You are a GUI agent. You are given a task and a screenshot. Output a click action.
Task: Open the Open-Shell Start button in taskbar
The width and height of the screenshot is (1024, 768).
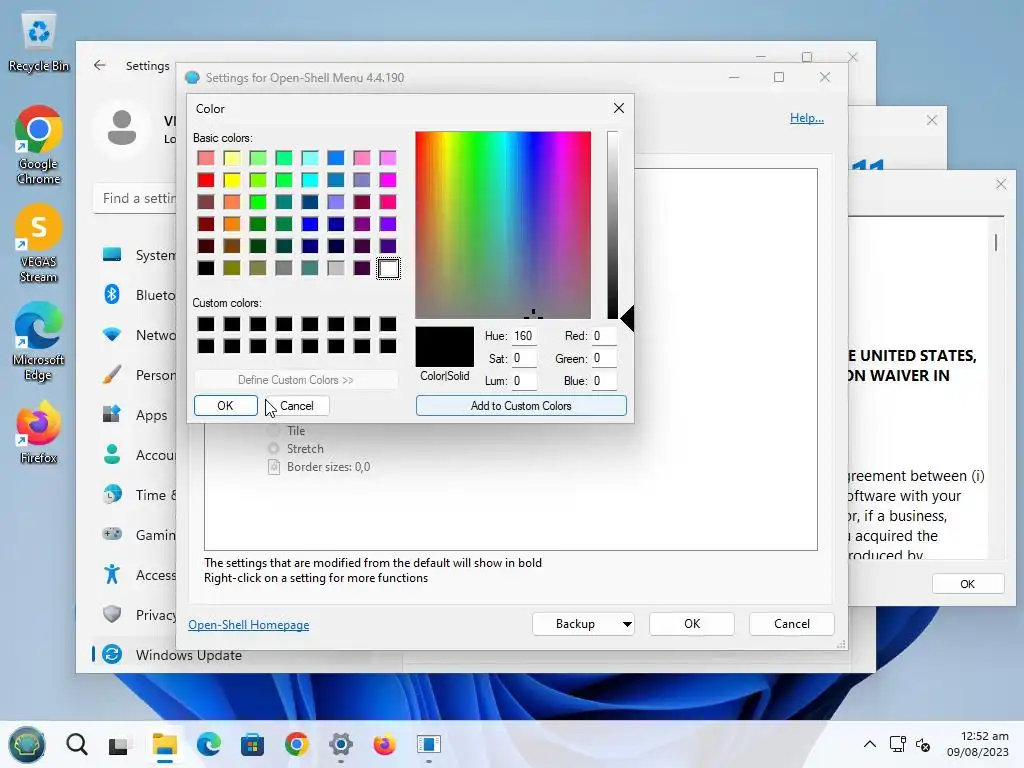pos(27,744)
